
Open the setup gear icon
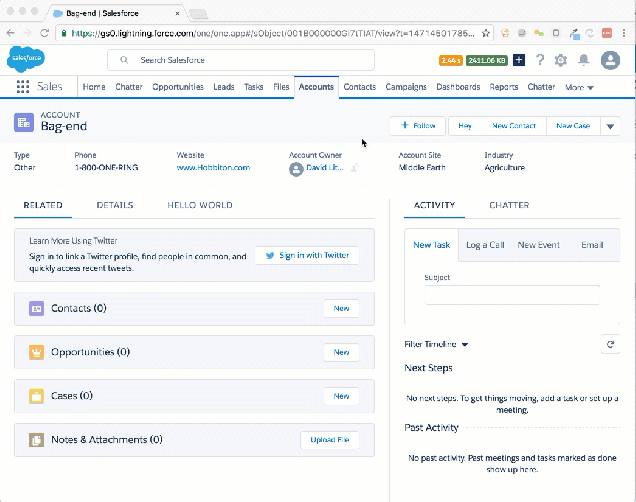561,60
